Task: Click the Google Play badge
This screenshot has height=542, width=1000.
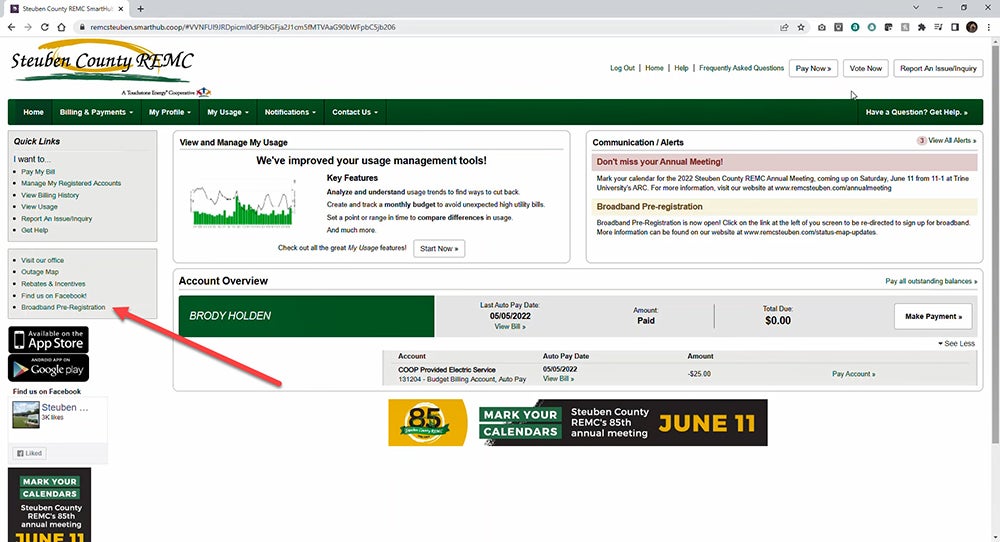Action: point(48,368)
